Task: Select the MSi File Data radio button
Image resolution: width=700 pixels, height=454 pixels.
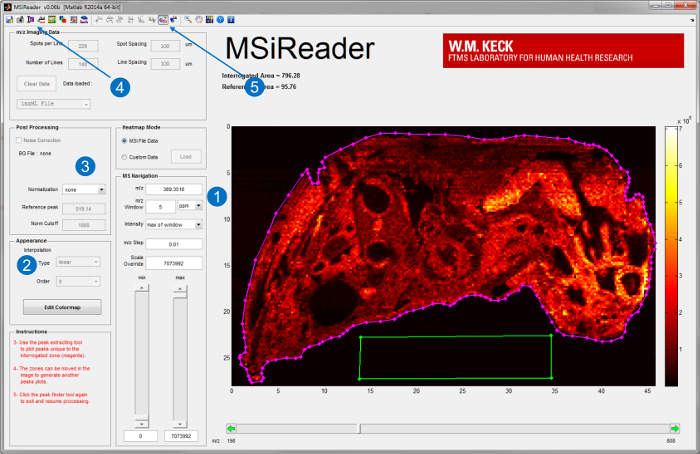Action: pyautogui.click(x=124, y=140)
